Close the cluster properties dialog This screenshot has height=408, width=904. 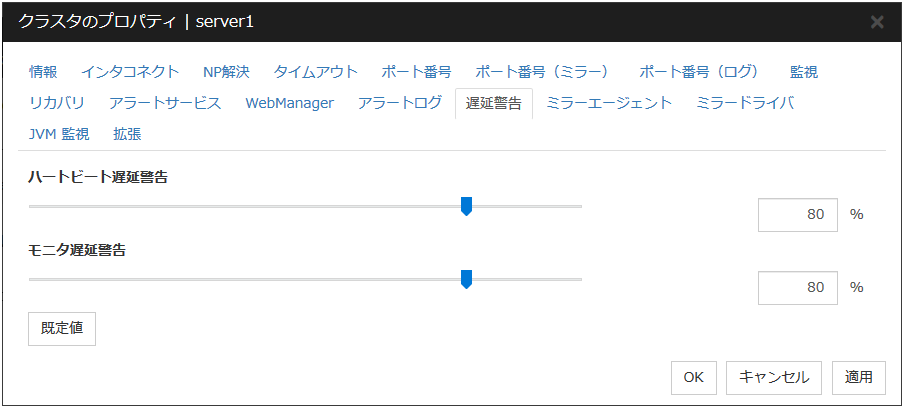point(877,22)
